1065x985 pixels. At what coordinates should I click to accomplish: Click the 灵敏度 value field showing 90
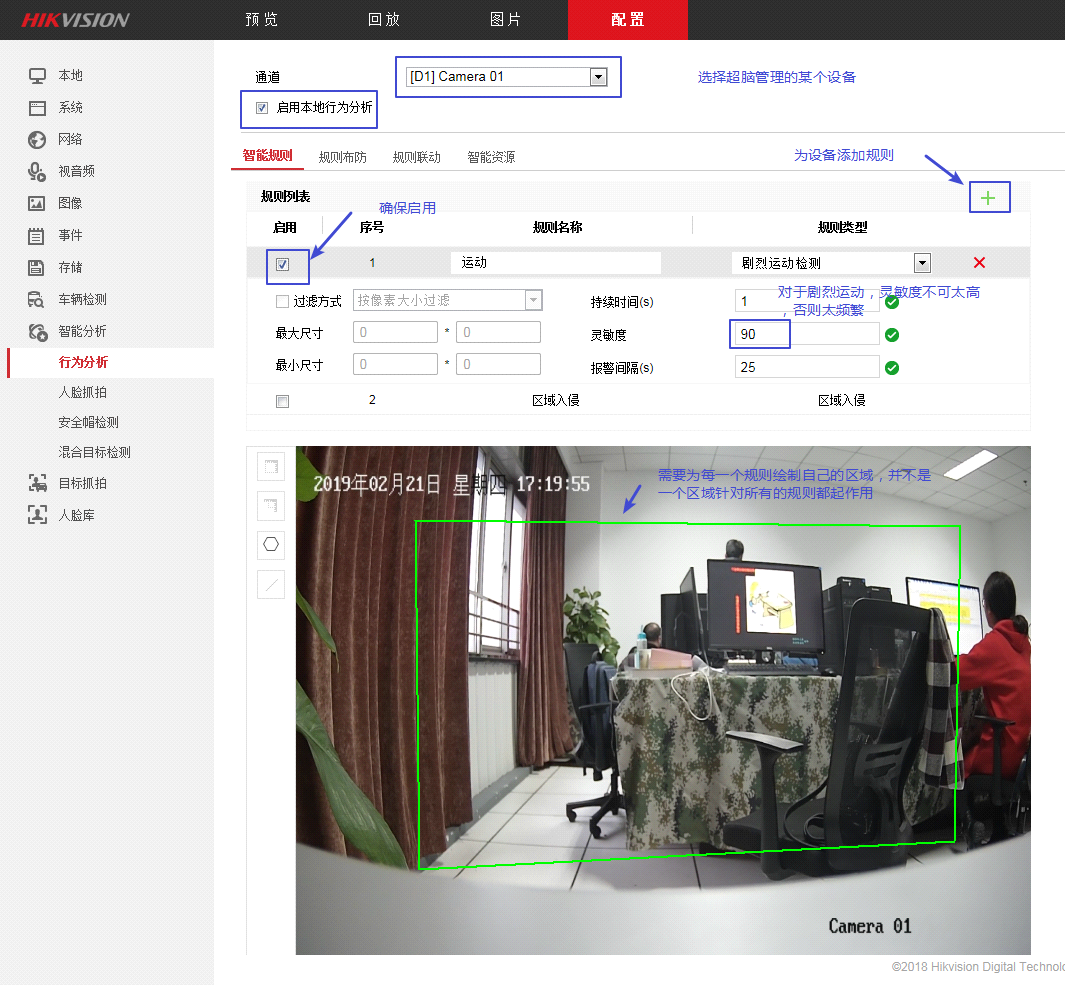click(760, 332)
